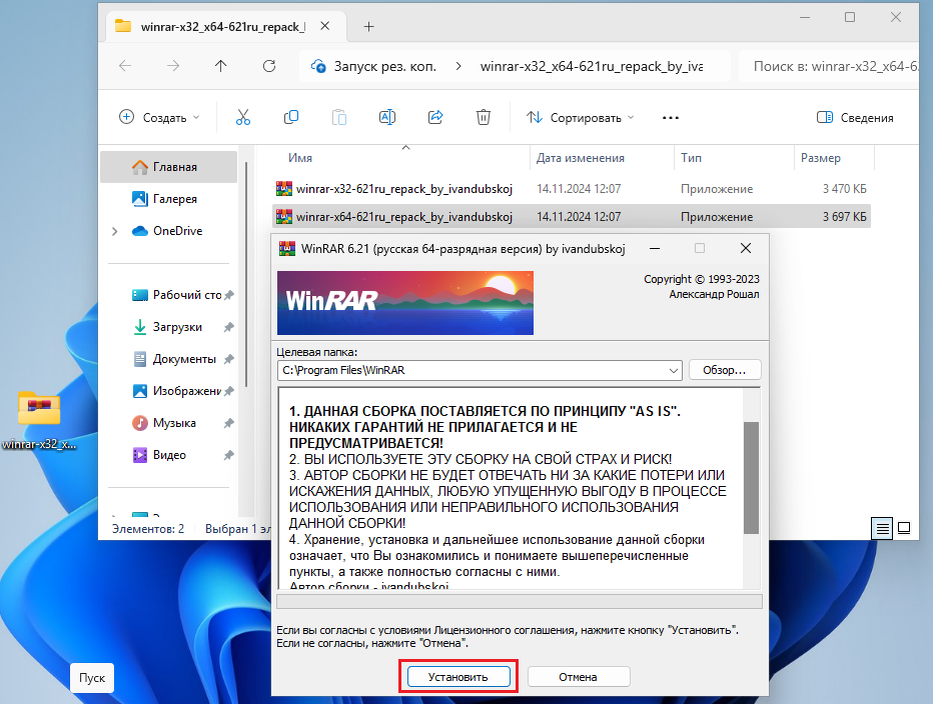Viewport: 933px width, 704px height.
Task: Open OneDrive in the navigation pane
Action: [x=168, y=231]
